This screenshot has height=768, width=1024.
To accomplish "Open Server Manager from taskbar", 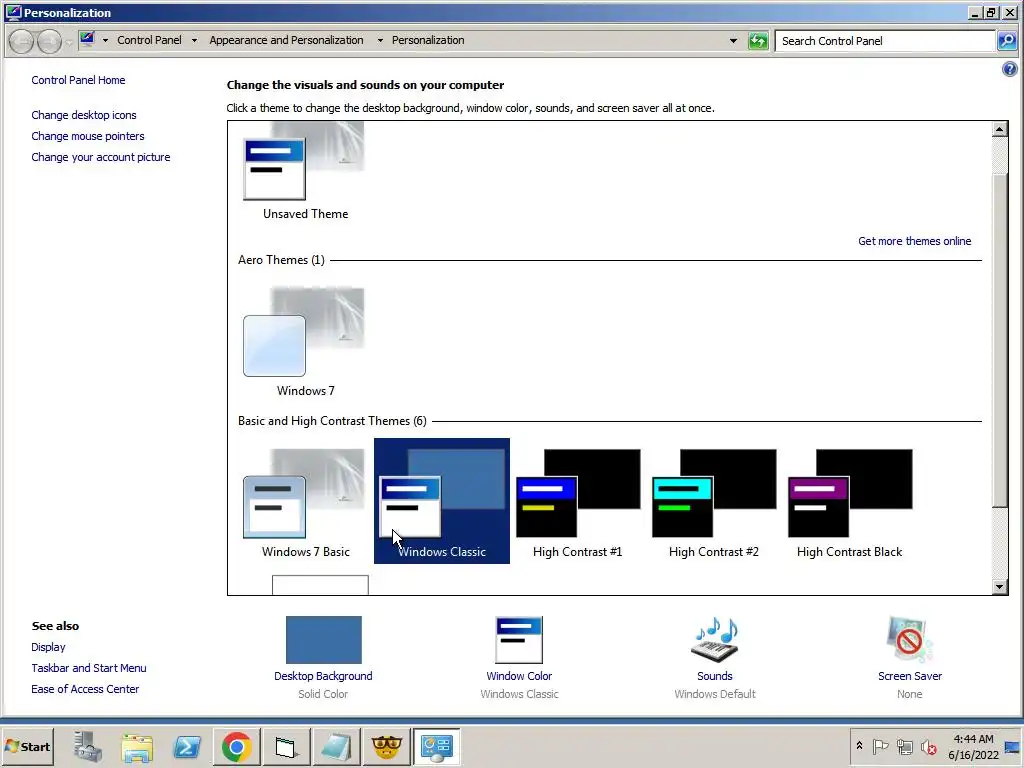I will (88, 746).
